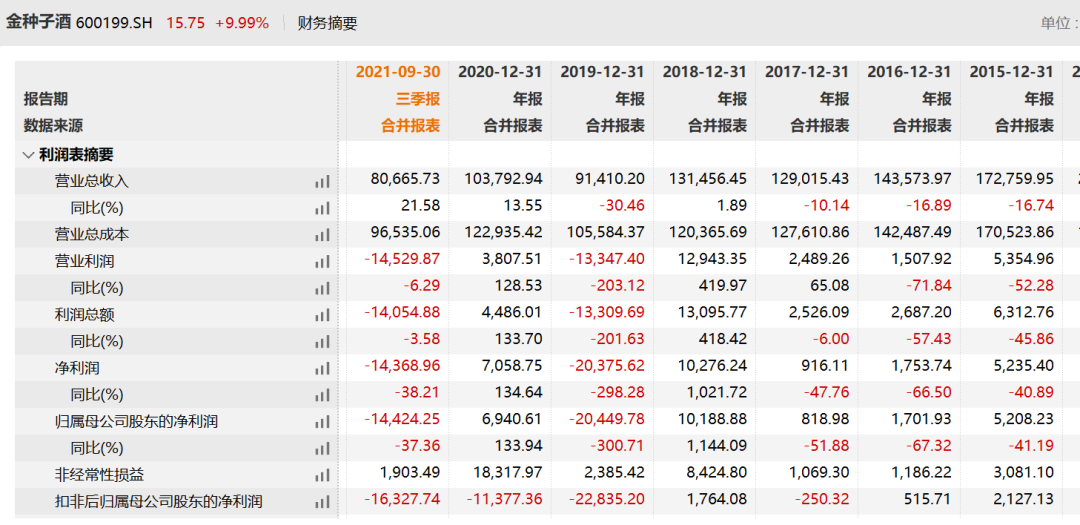Viewport: 1080px width, 525px height.
Task: Click the orange 合并报表 label
Action: [410, 126]
